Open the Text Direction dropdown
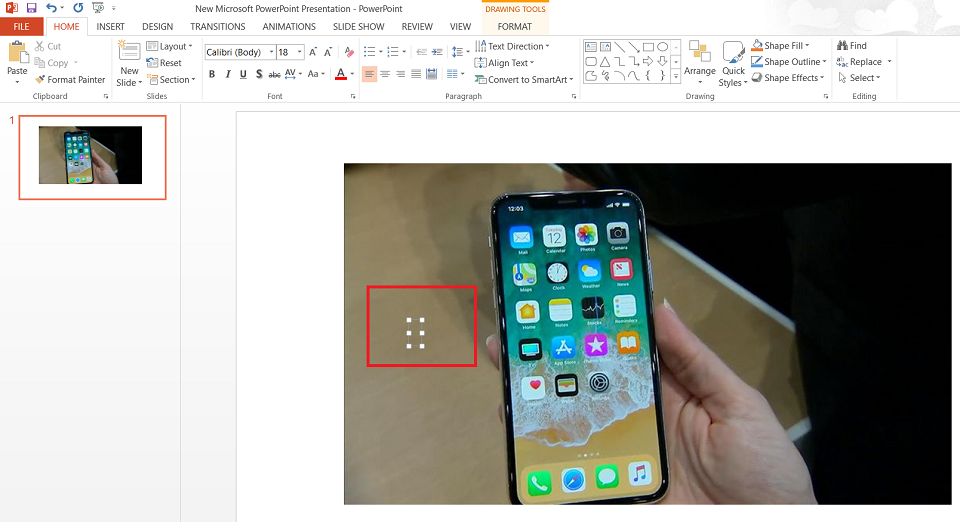Image resolution: width=960 pixels, height=522 pixels. coord(512,46)
